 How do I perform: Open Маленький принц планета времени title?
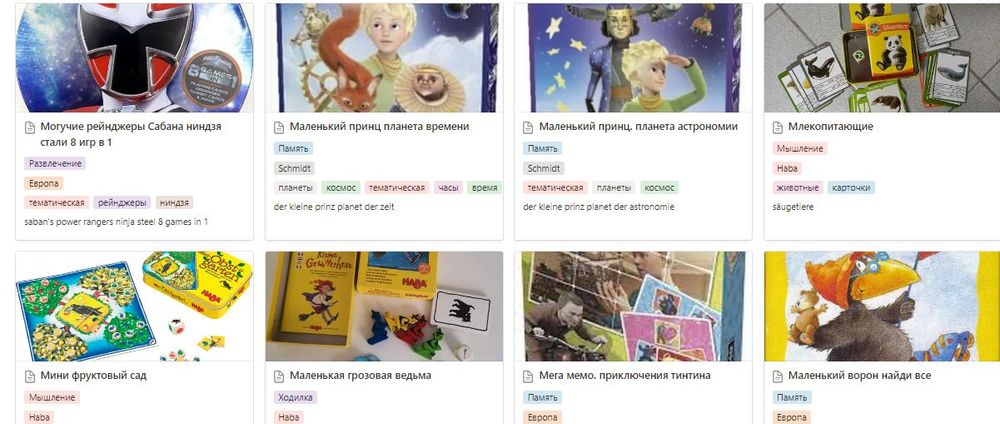379,126
